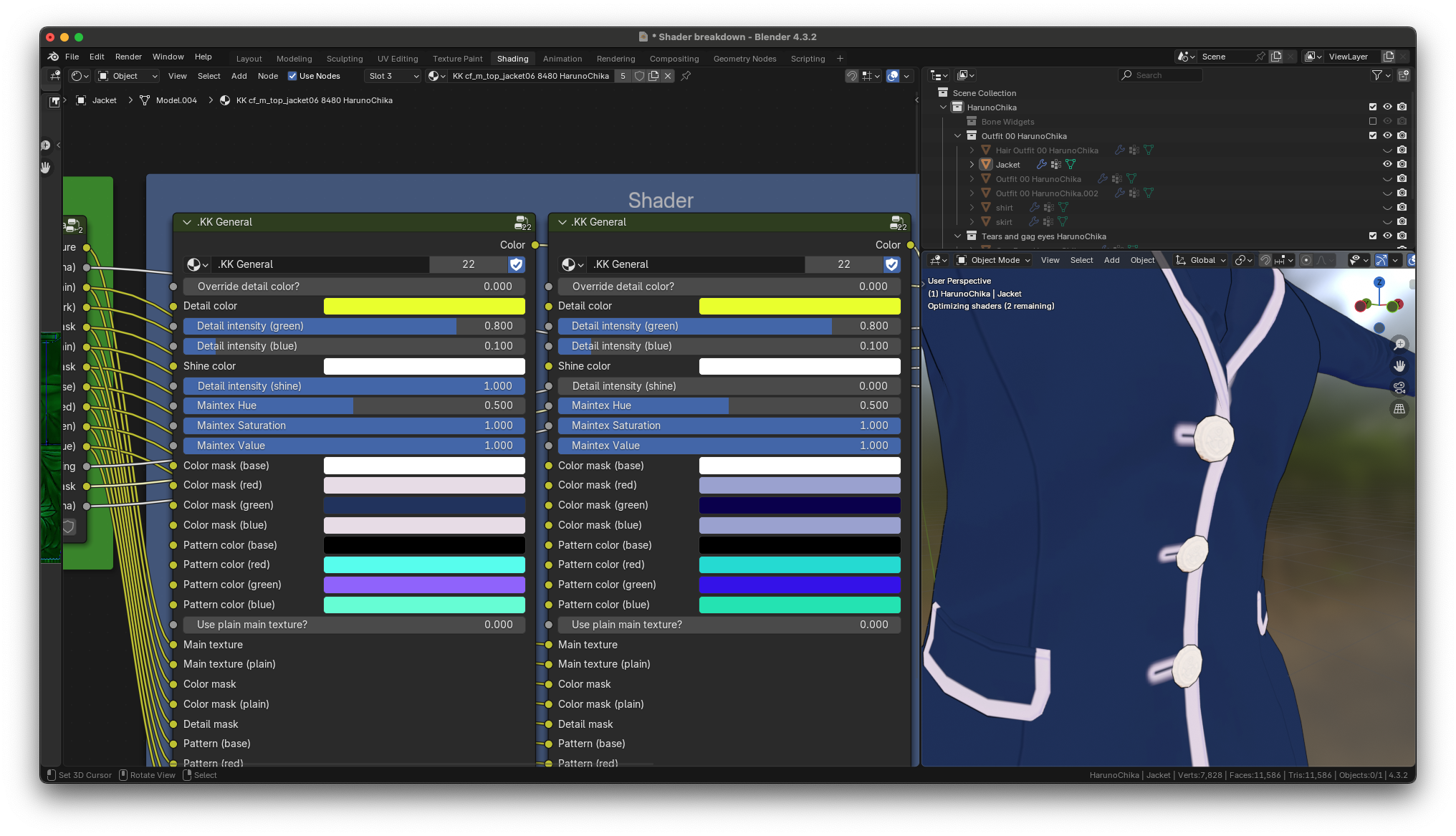Open the Slot 3 material slot dropdown
The width and height of the screenshot is (1456, 836).
[x=393, y=76]
